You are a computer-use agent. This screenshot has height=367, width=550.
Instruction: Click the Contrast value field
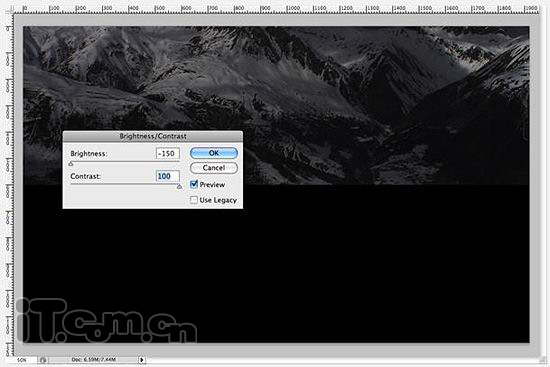[x=168, y=176]
